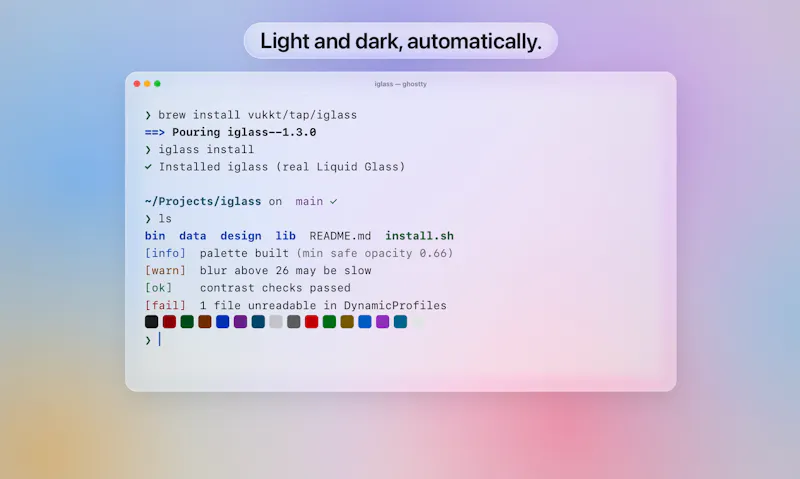Viewport: 800px width, 479px height.
Task: Click the dark navy teal swatch
Action: tap(258, 322)
